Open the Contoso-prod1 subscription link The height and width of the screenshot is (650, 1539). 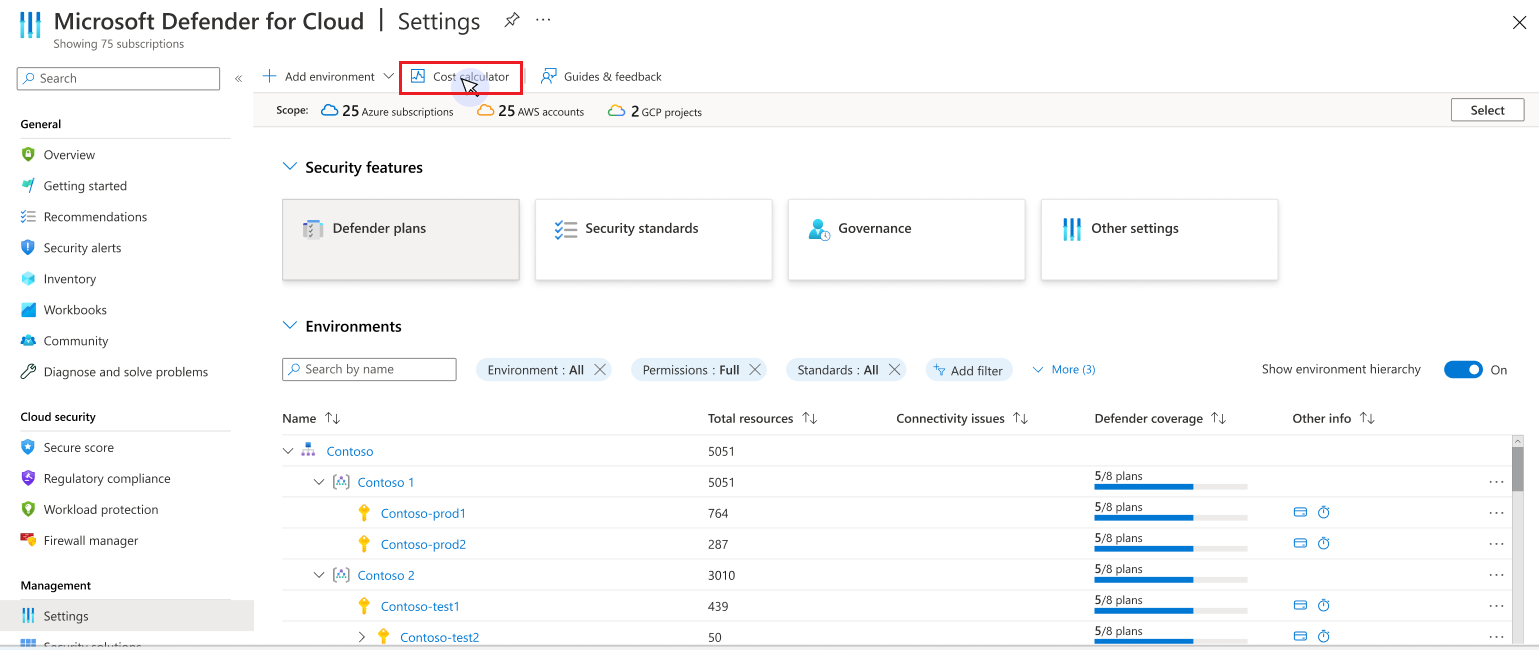pyautogui.click(x=423, y=513)
